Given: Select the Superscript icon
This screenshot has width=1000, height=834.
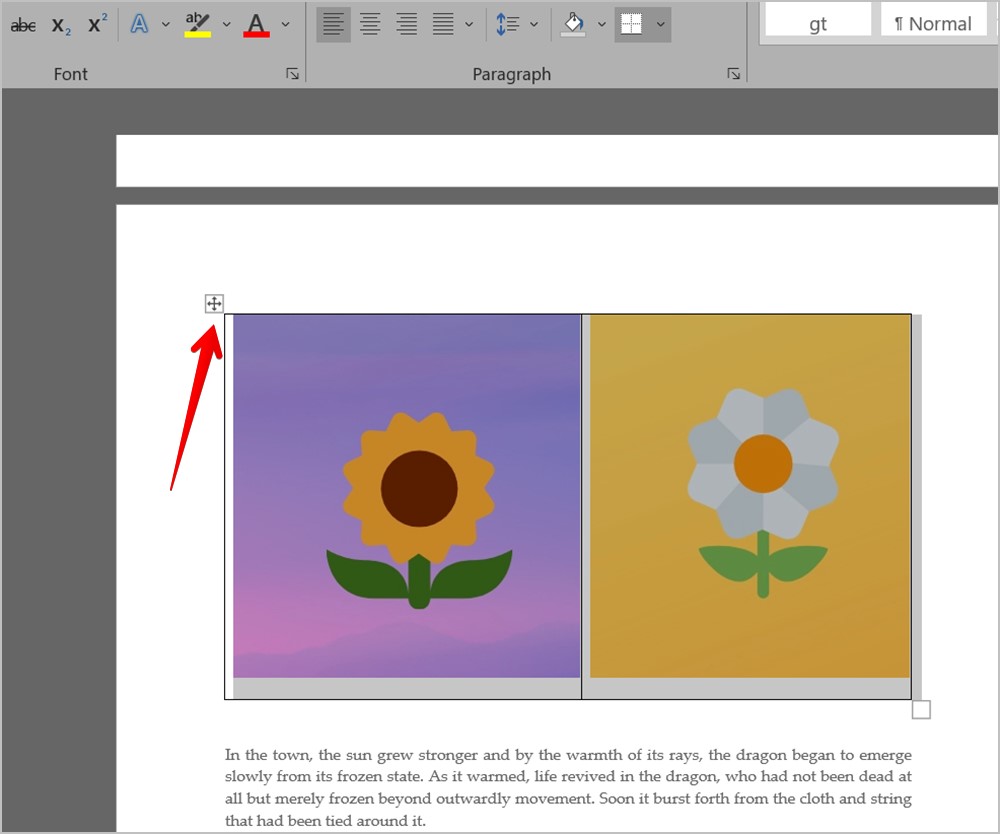Looking at the screenshot, I should coord(96,24).
